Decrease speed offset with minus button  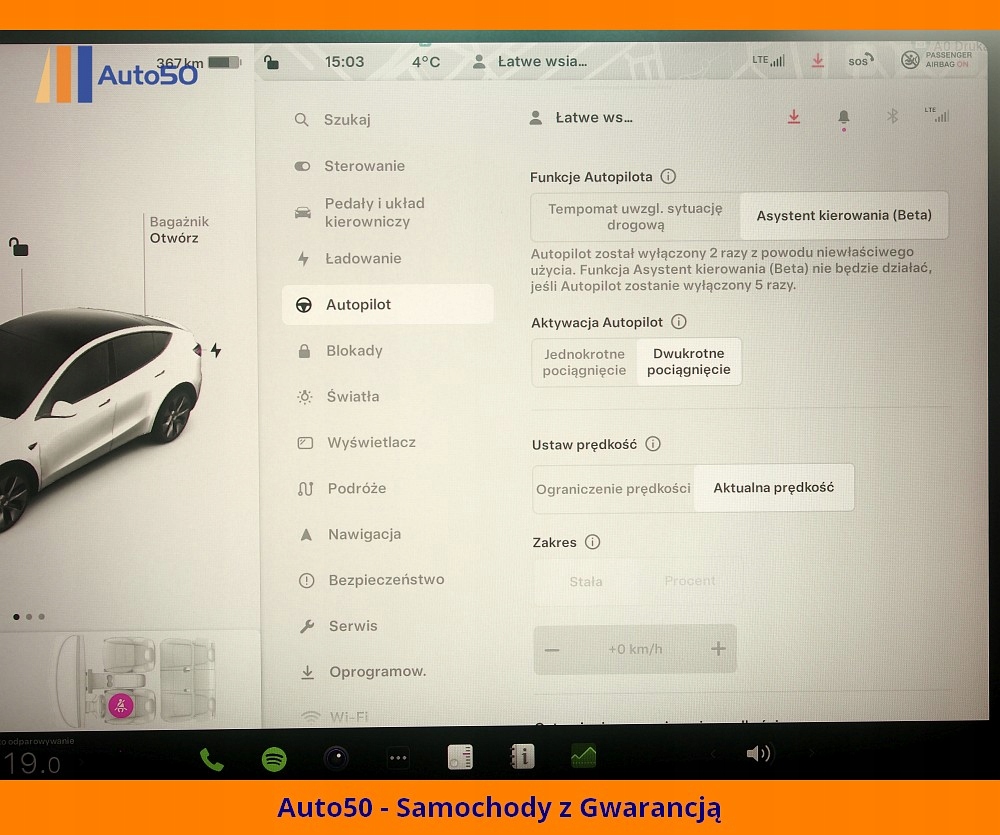coord(552,650)
